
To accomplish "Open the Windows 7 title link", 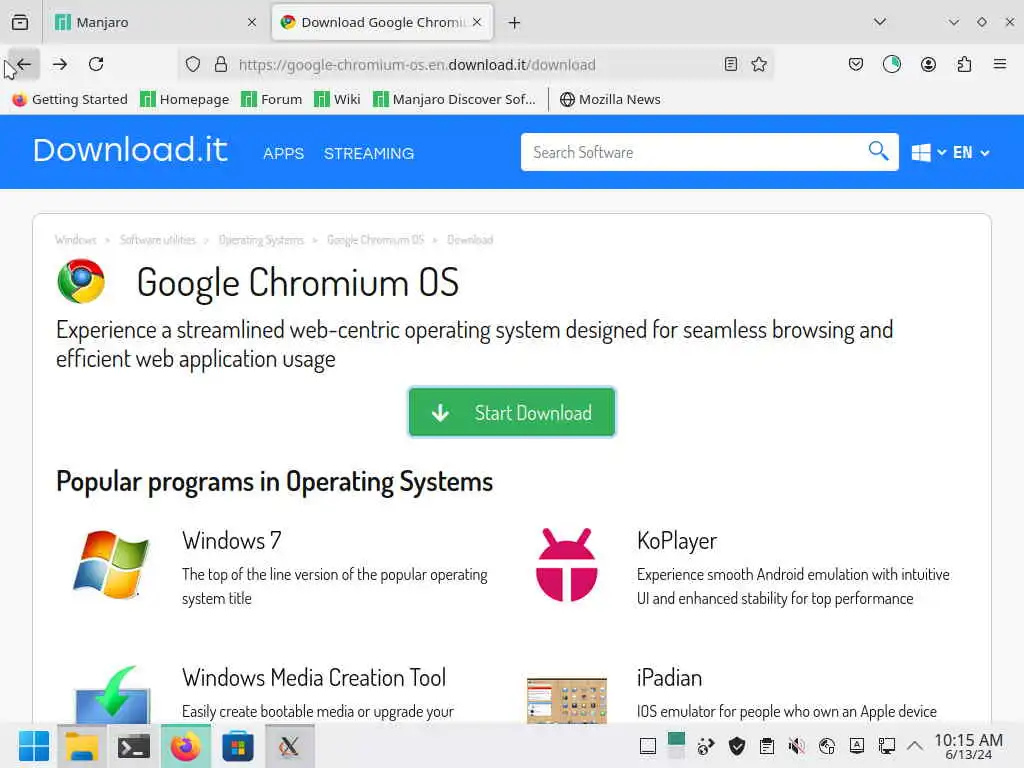I will pos(232,541).
